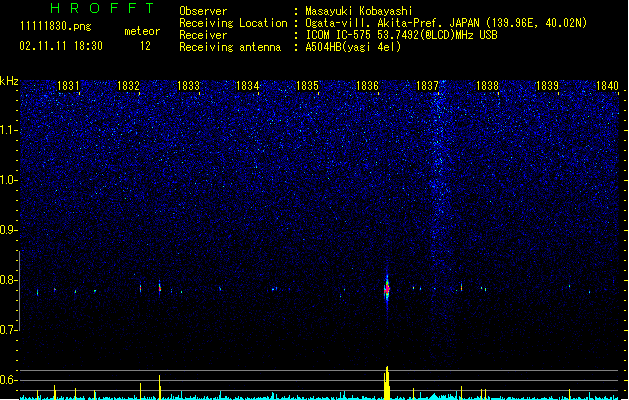Click the 0.7 frequency axis label
The image size is (629, 400).
(8, 330)
